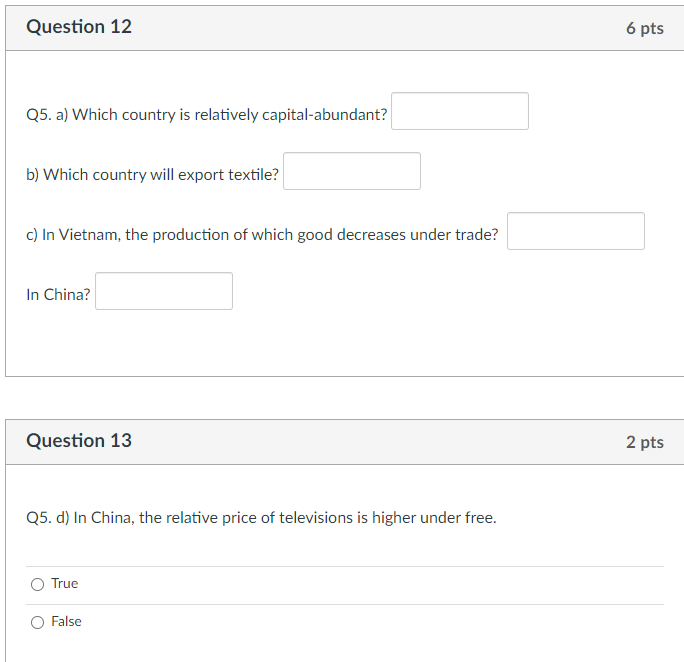
Task: Click the 'True' option label
Action: (x=65, y=584)
